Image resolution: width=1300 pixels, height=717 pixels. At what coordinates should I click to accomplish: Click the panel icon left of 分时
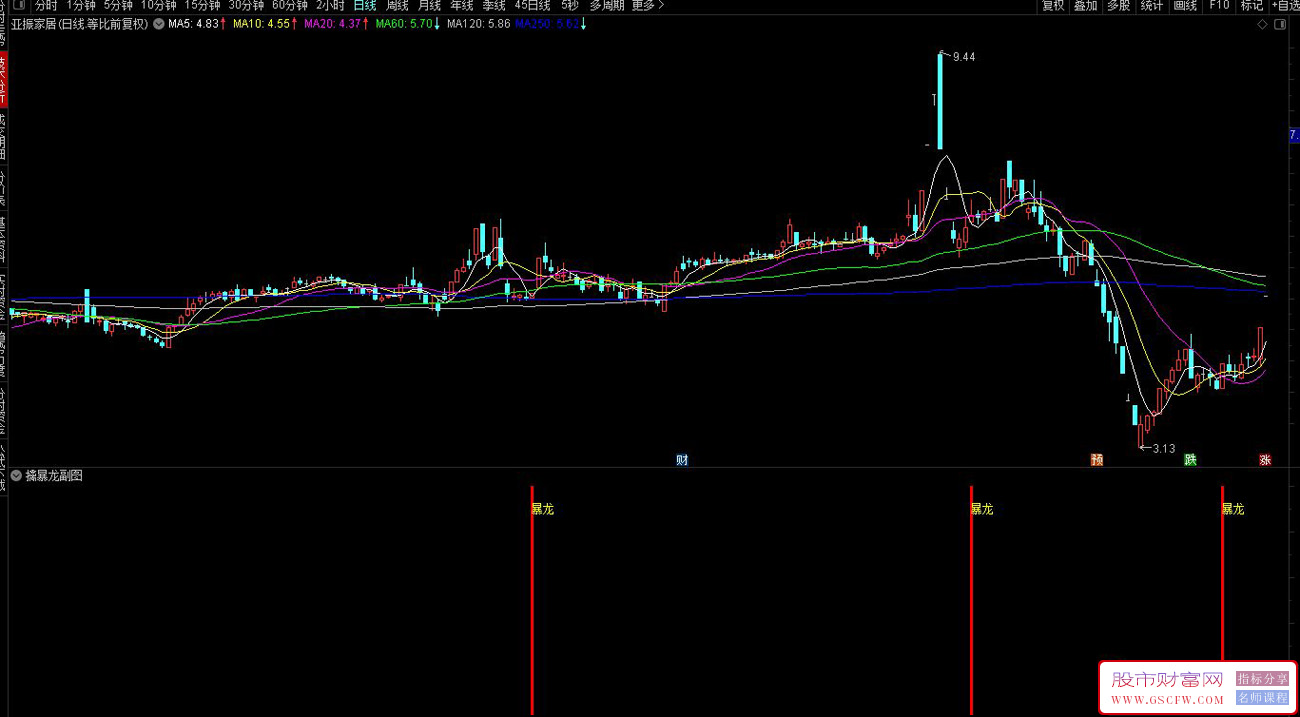(x=19, y=5)
